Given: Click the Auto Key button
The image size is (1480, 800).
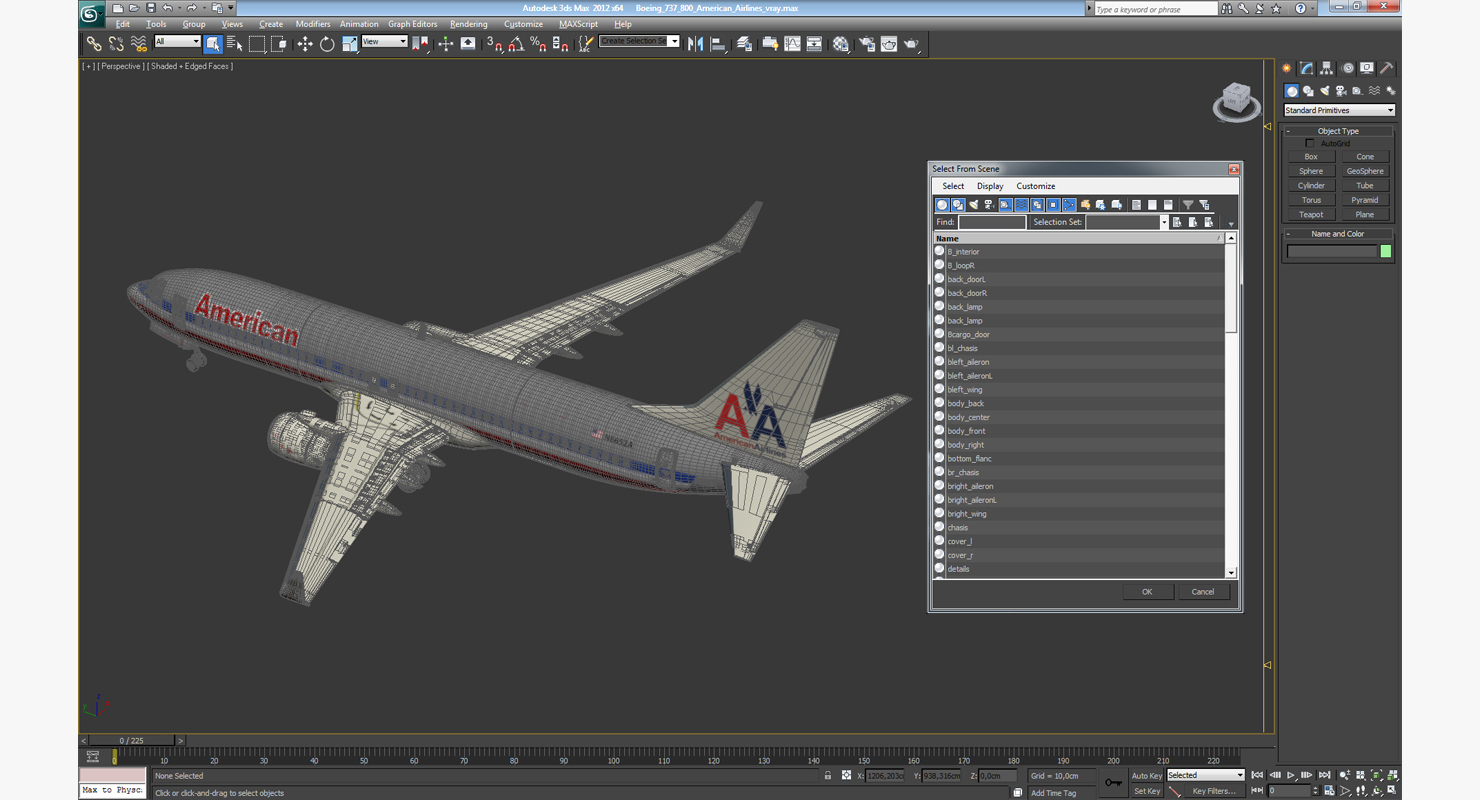Looking at the screenshot, I should point(1146,776).
